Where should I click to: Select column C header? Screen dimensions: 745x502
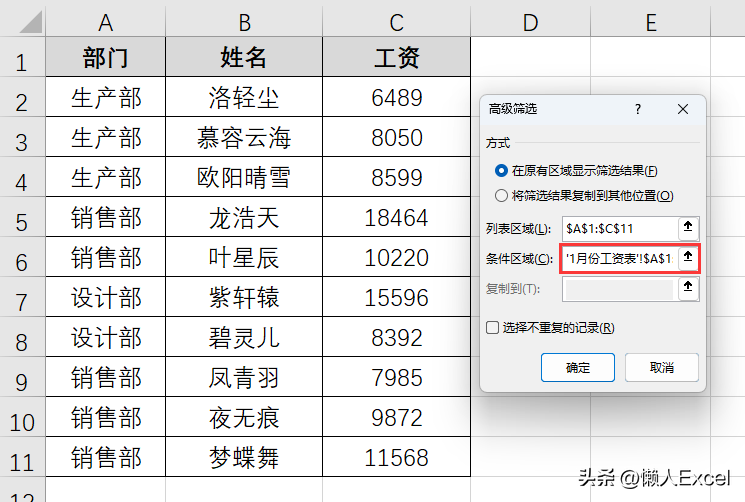tap(396, 22)
